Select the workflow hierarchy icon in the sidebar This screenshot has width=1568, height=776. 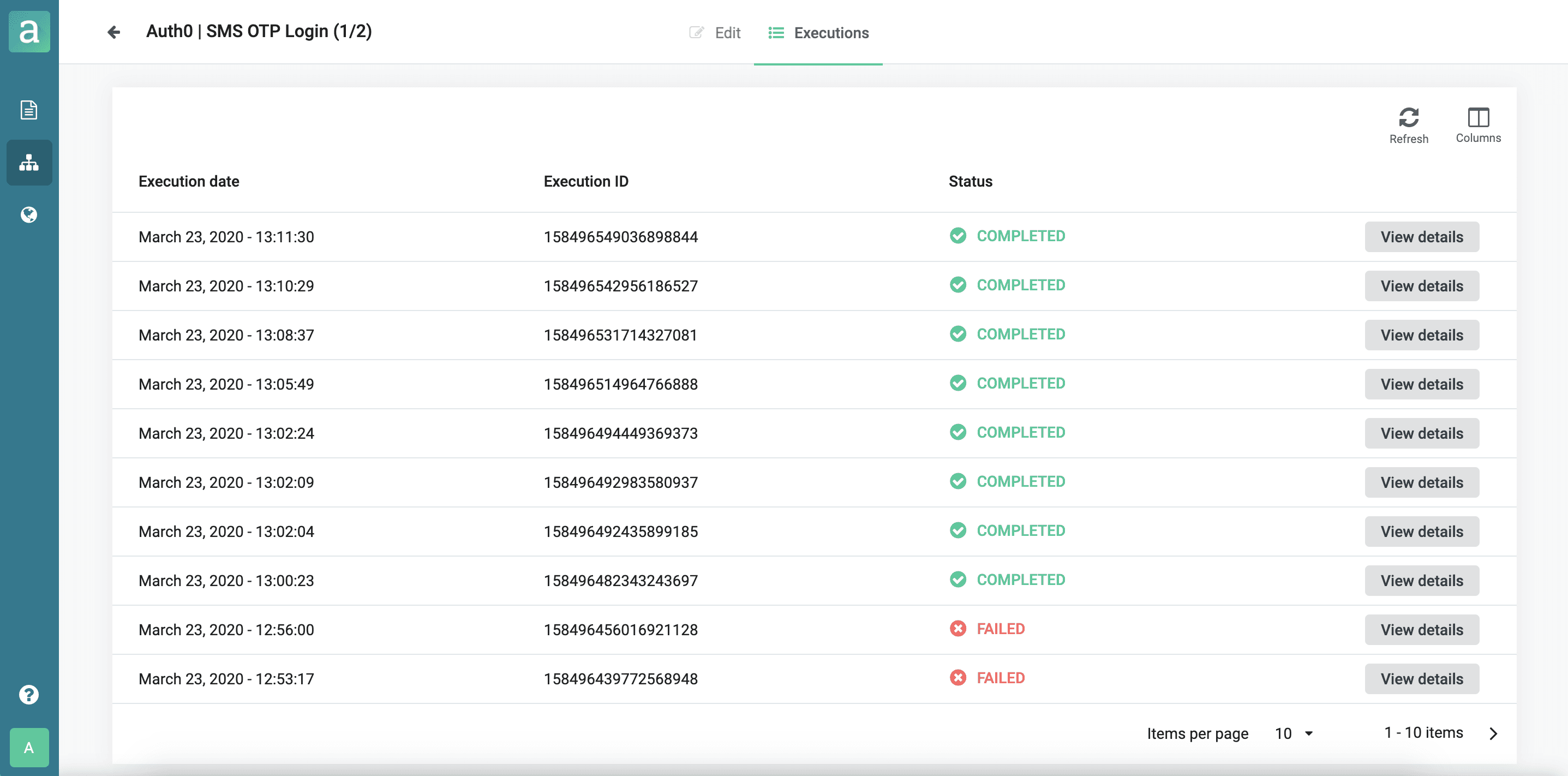(28, 163)
